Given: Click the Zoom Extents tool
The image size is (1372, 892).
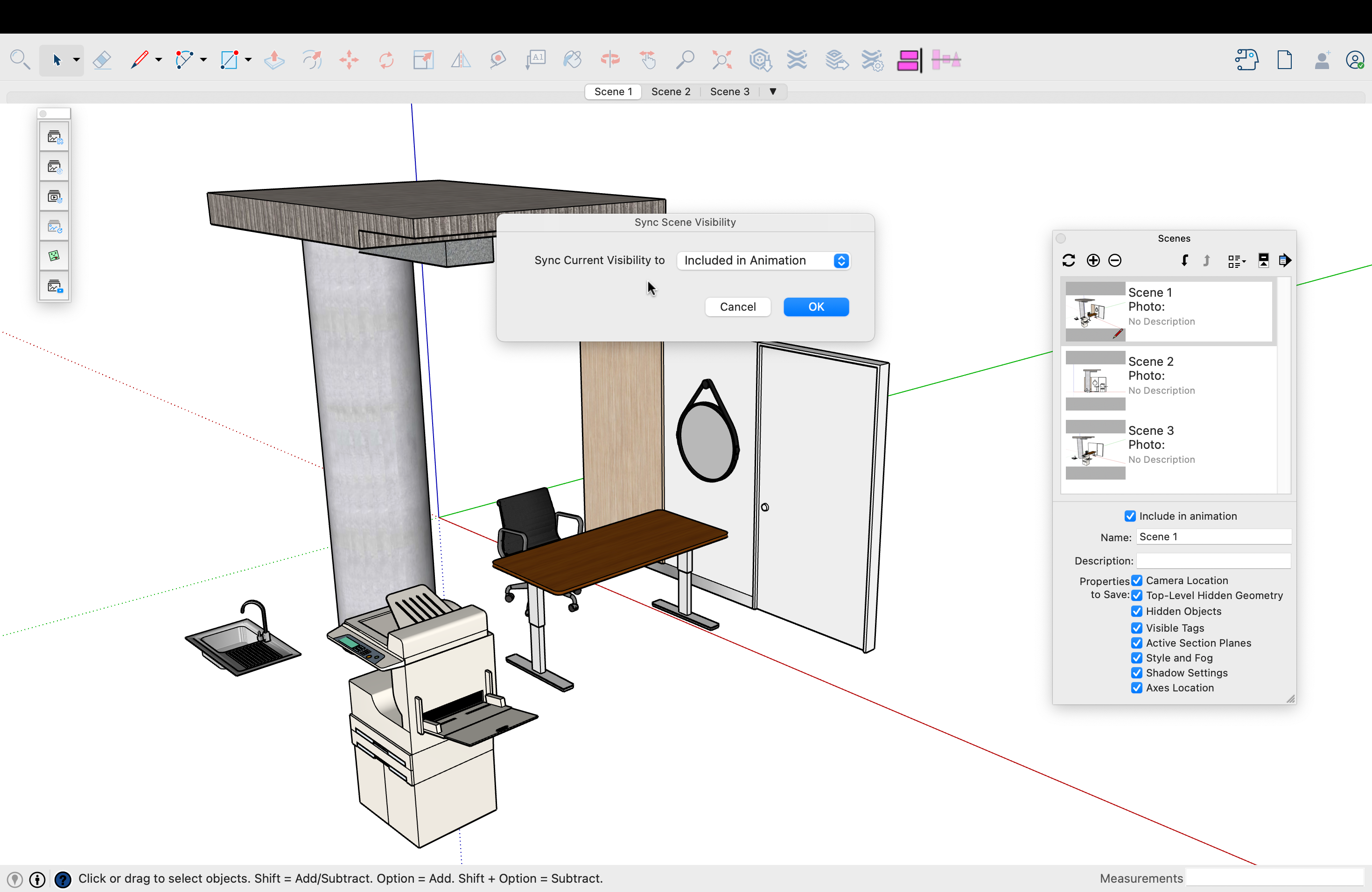Looking at the screenshot, I should click(722, 60).
